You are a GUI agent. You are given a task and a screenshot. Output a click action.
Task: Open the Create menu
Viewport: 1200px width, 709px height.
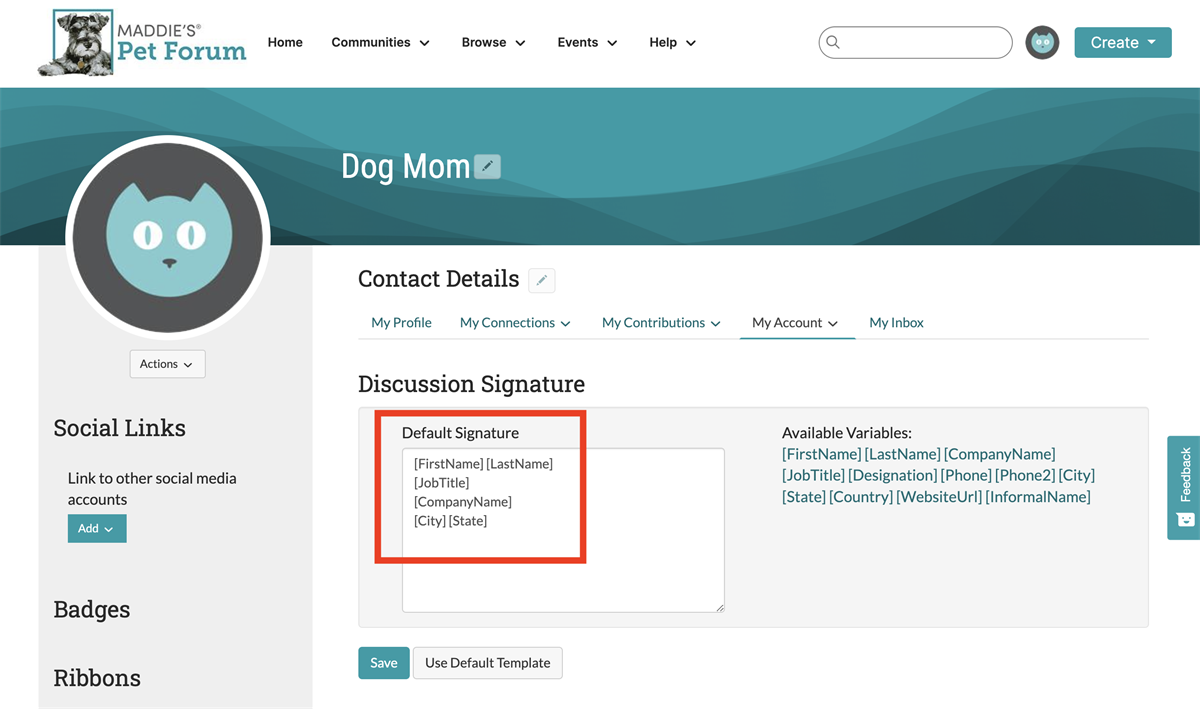[x=1122, y=42]
